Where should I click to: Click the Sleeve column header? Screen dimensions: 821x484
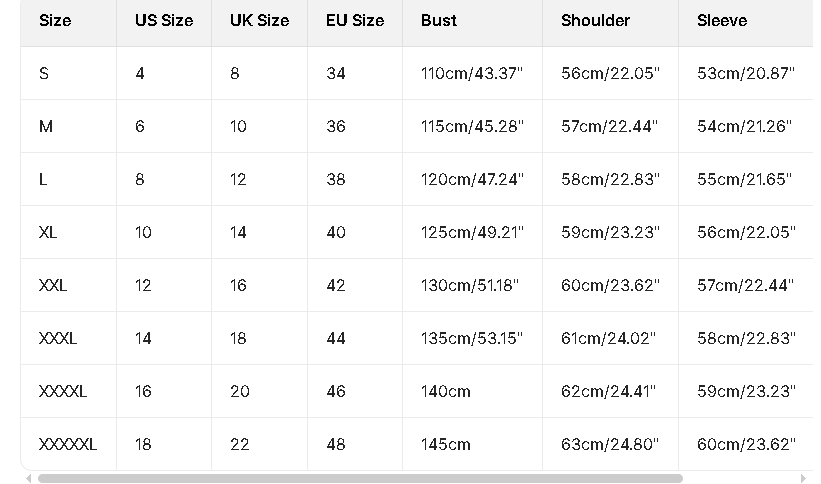pos(722,20)
